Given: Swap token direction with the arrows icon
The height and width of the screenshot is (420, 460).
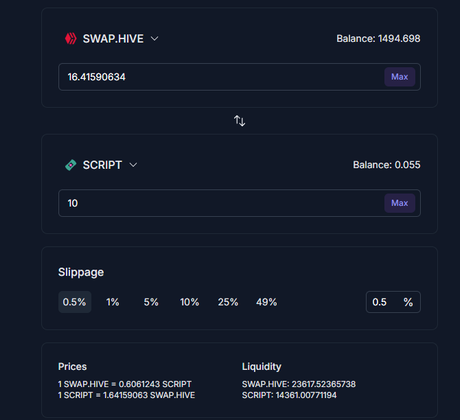Looking at the screenshot, I should coord(239,121).
